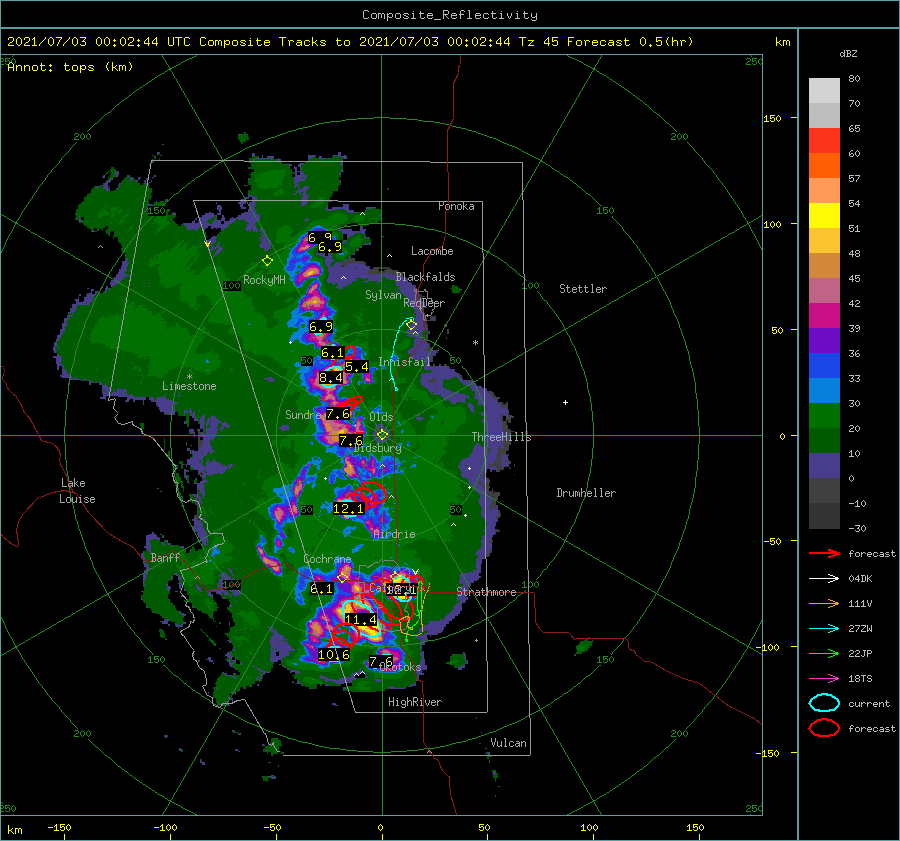
Task: Click the 'Annot: tops (km)' label
Action: [x=70, y=67]
